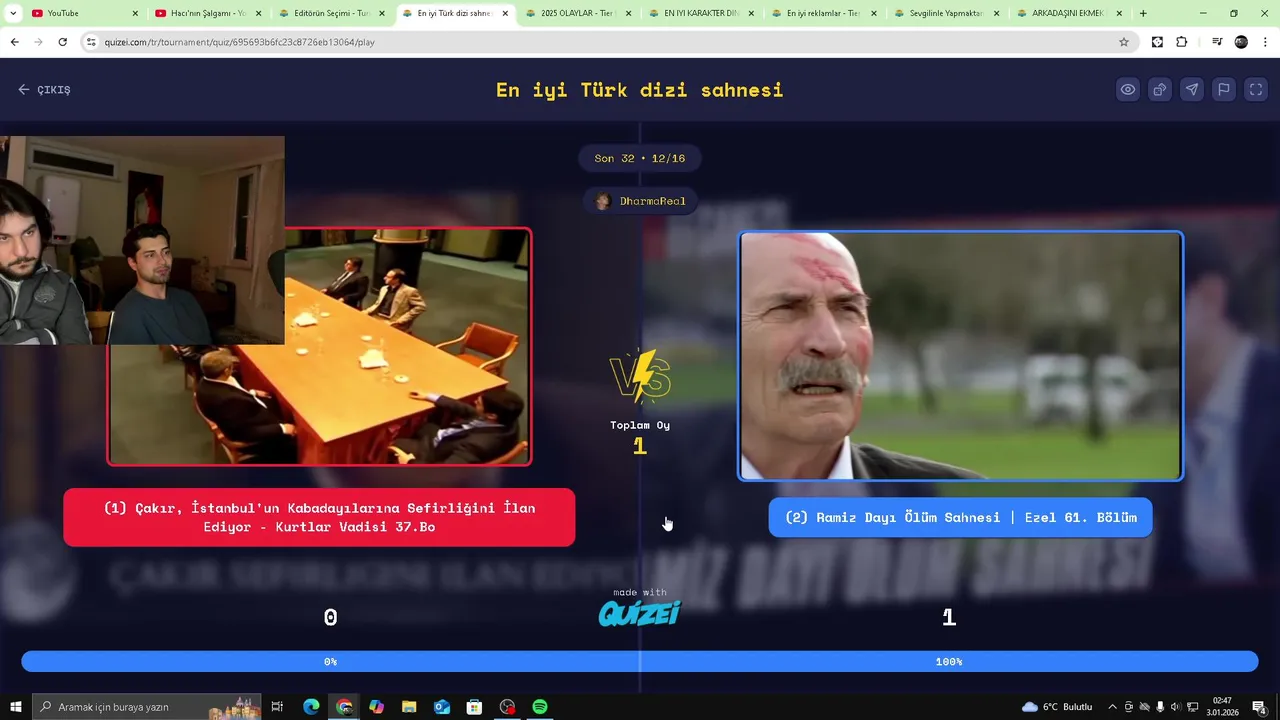
Task: Close the YouTube tab
Action: (x=135, y=14)
